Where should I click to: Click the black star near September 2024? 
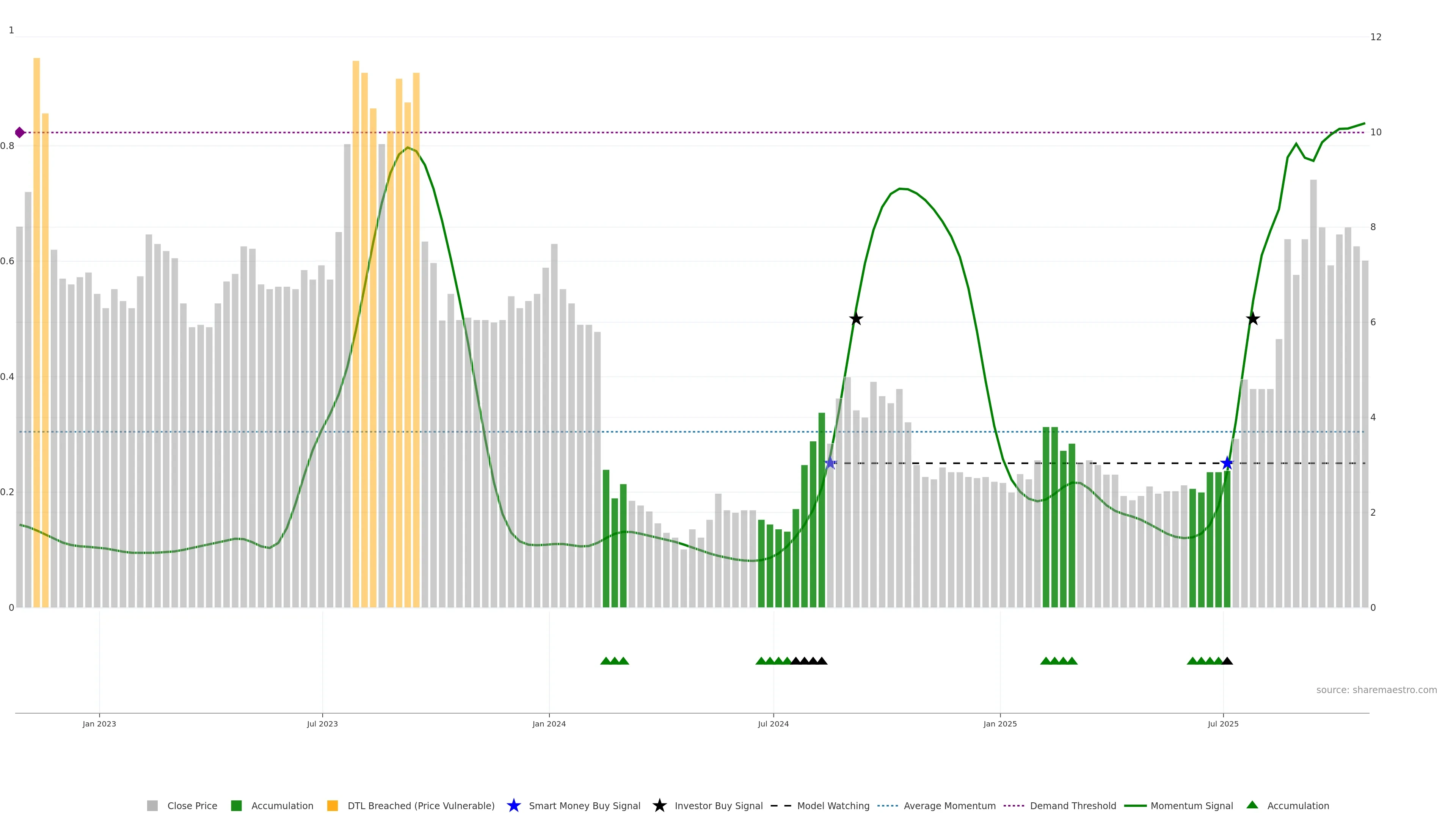click(856, 319)
